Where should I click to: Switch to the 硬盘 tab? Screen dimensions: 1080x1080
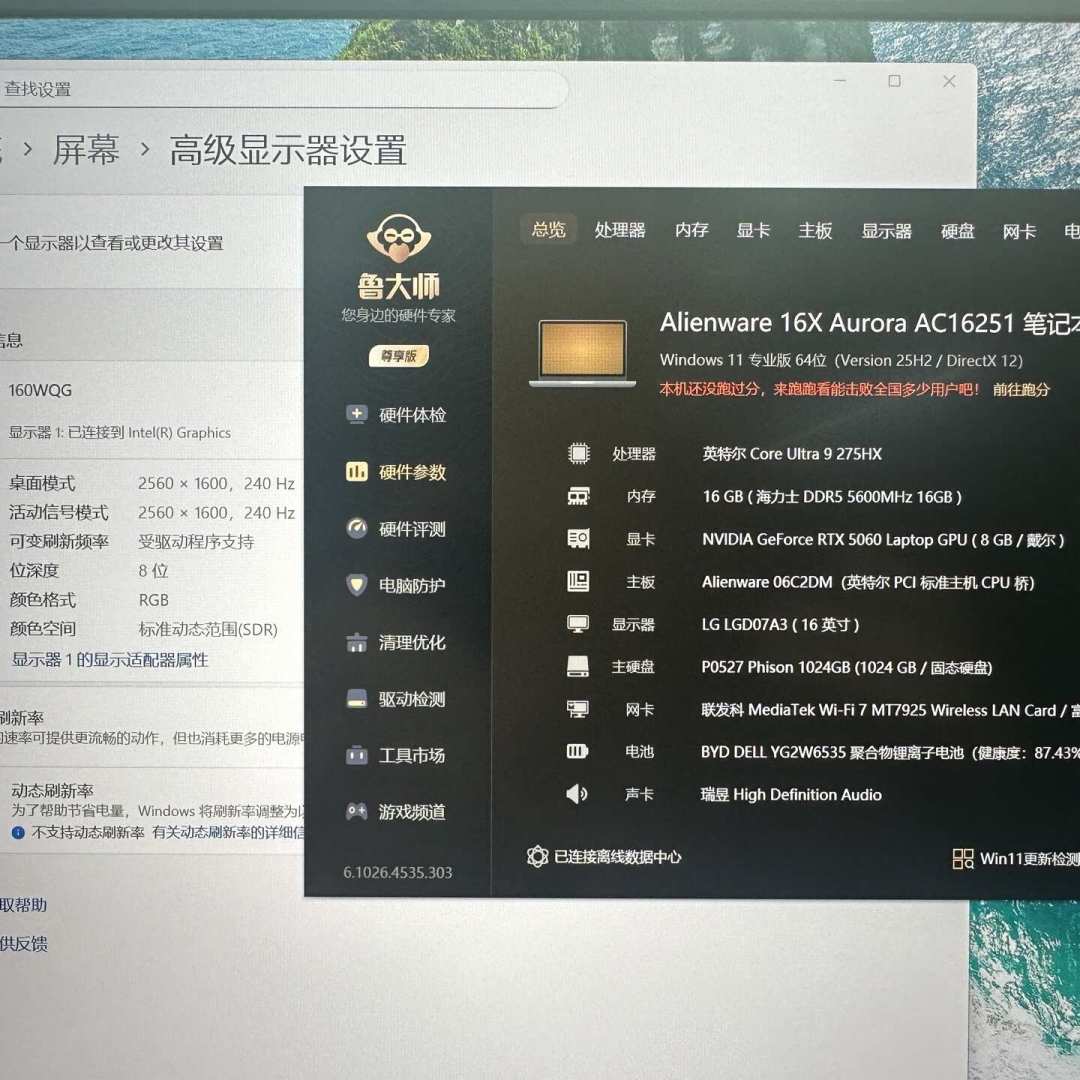(x=957, y=231)
